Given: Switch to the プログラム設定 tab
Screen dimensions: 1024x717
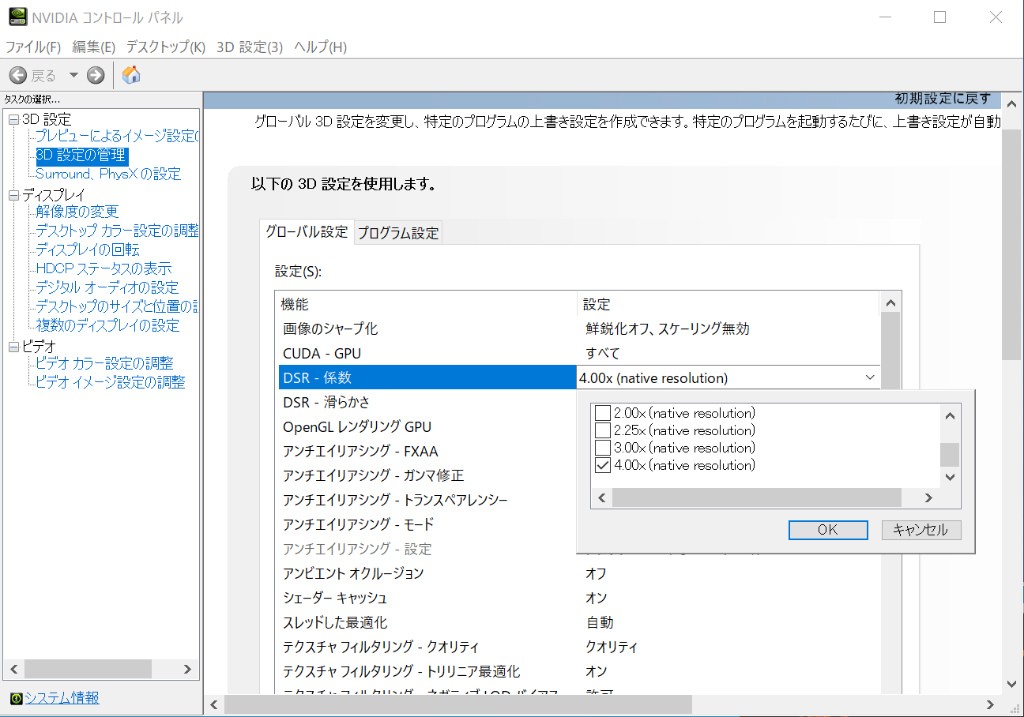Looking at the screenshot, I should [398, 233].
